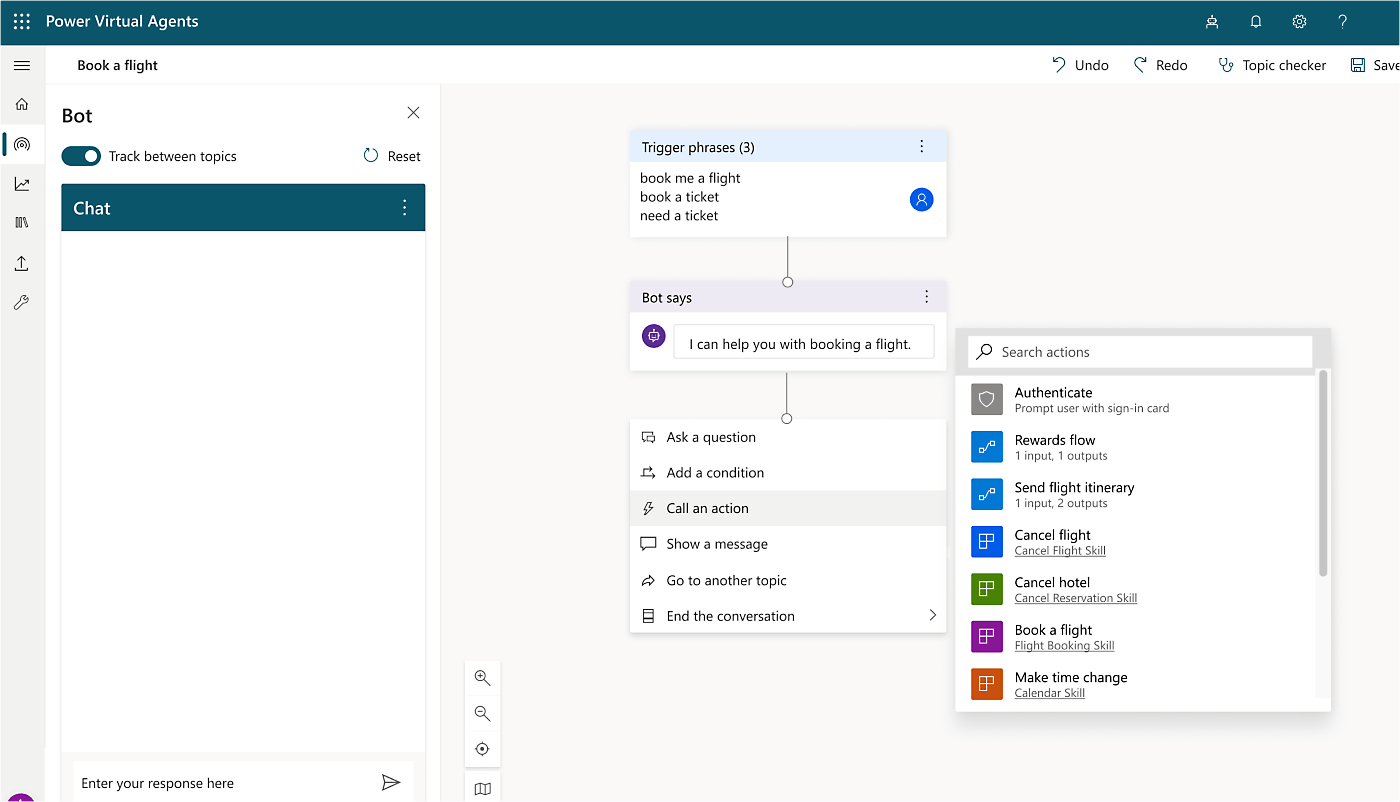
Task: Choose Go to another topic option
Action: pyautogui.click(x=726, y=580)
